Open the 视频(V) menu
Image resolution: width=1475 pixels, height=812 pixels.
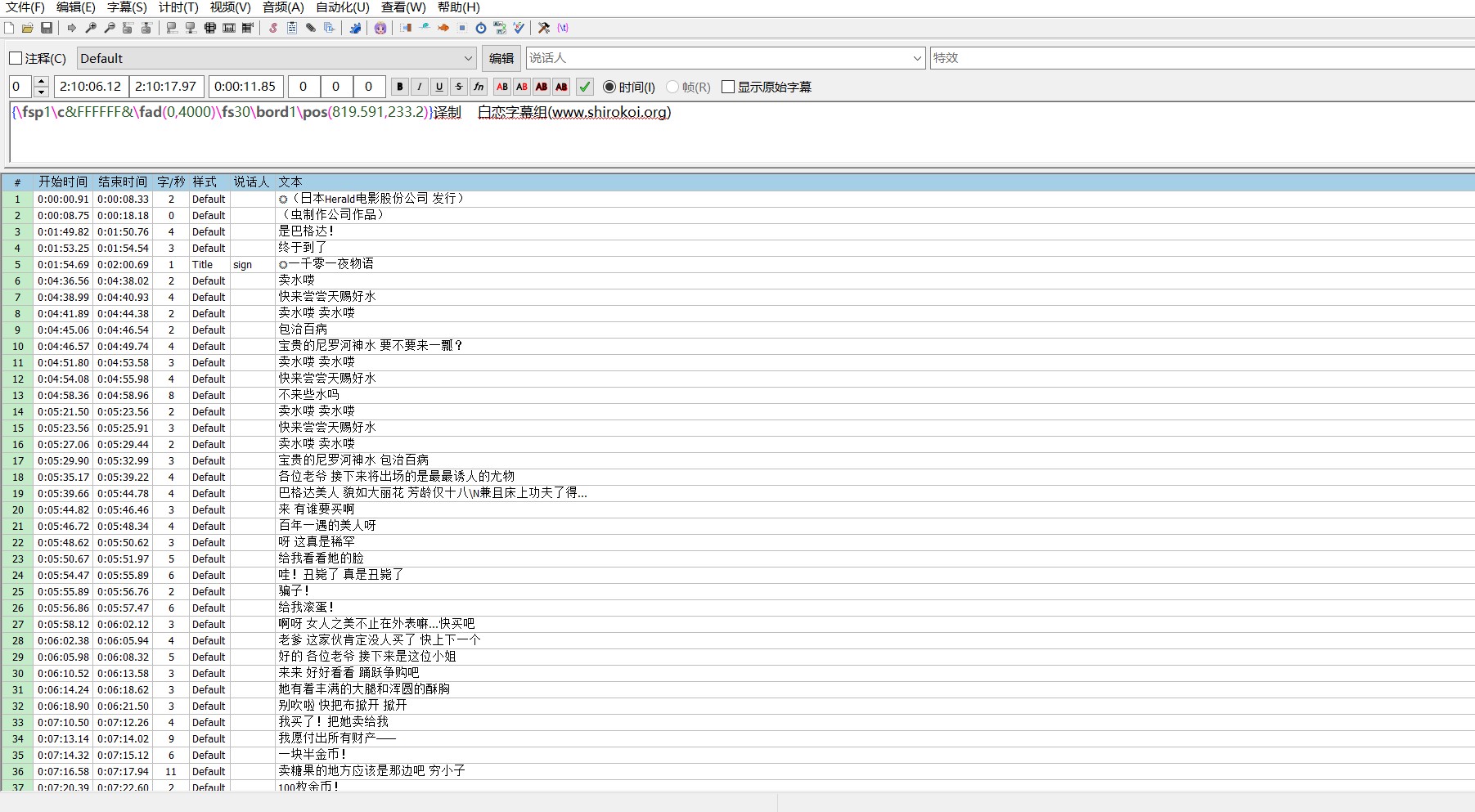coord(231,7)
